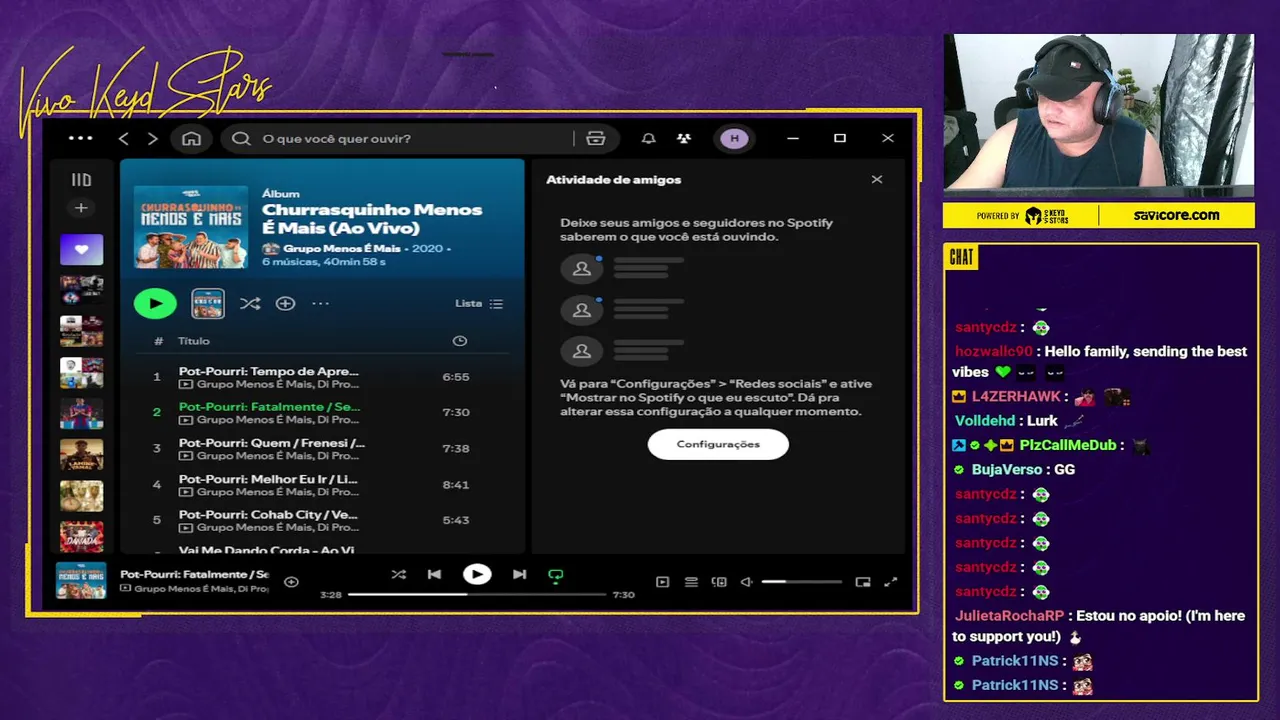Select track 'Pot-Pourri: Quem / Frenesi /...'

272,443
